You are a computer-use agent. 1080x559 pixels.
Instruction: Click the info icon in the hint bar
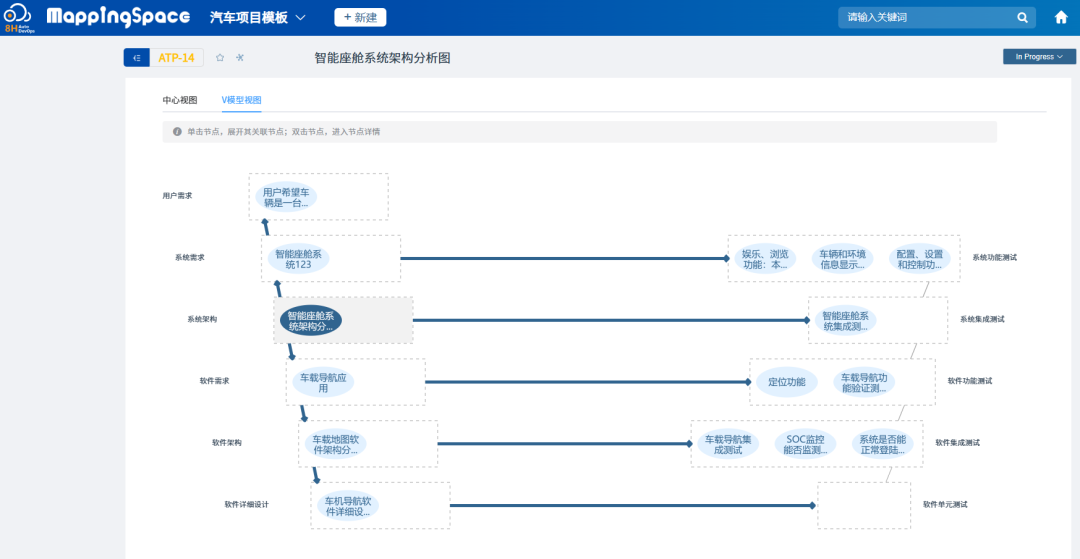(x=177, y=131)
